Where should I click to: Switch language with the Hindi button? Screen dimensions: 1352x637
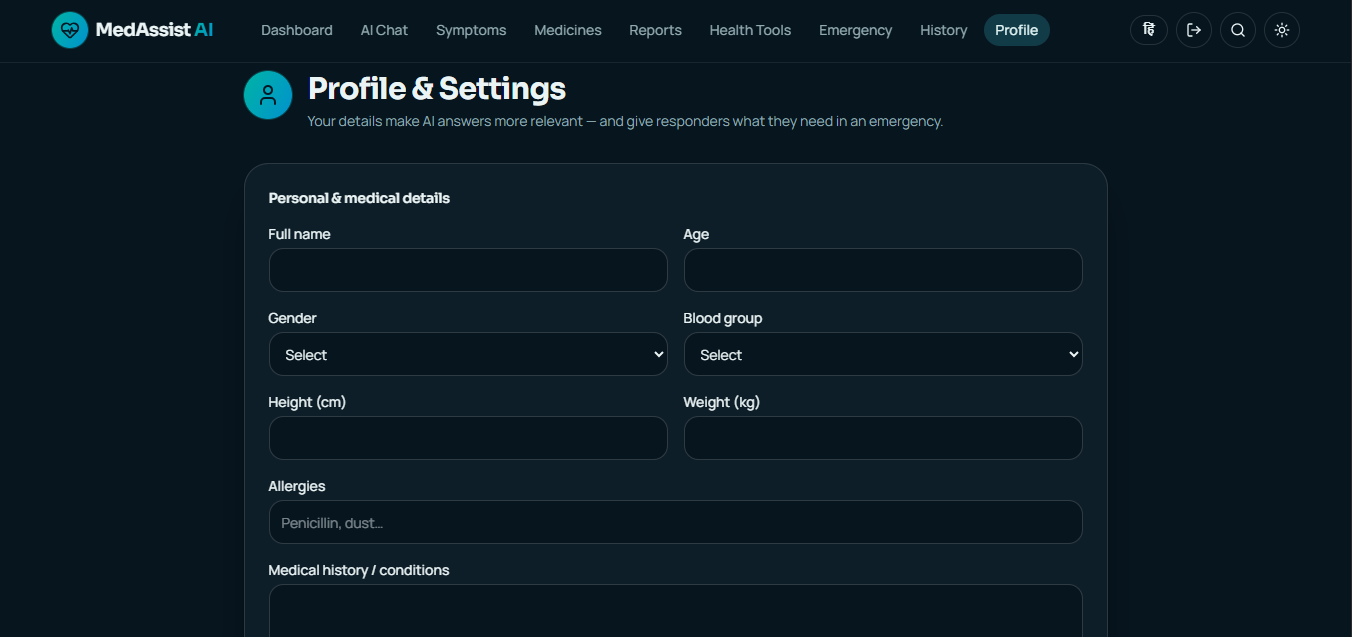point(1149,30)
